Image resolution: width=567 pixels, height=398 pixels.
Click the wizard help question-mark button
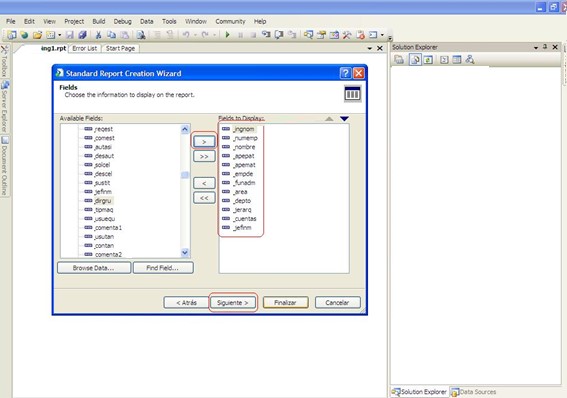pyautogui.click(x=345, y=73)
